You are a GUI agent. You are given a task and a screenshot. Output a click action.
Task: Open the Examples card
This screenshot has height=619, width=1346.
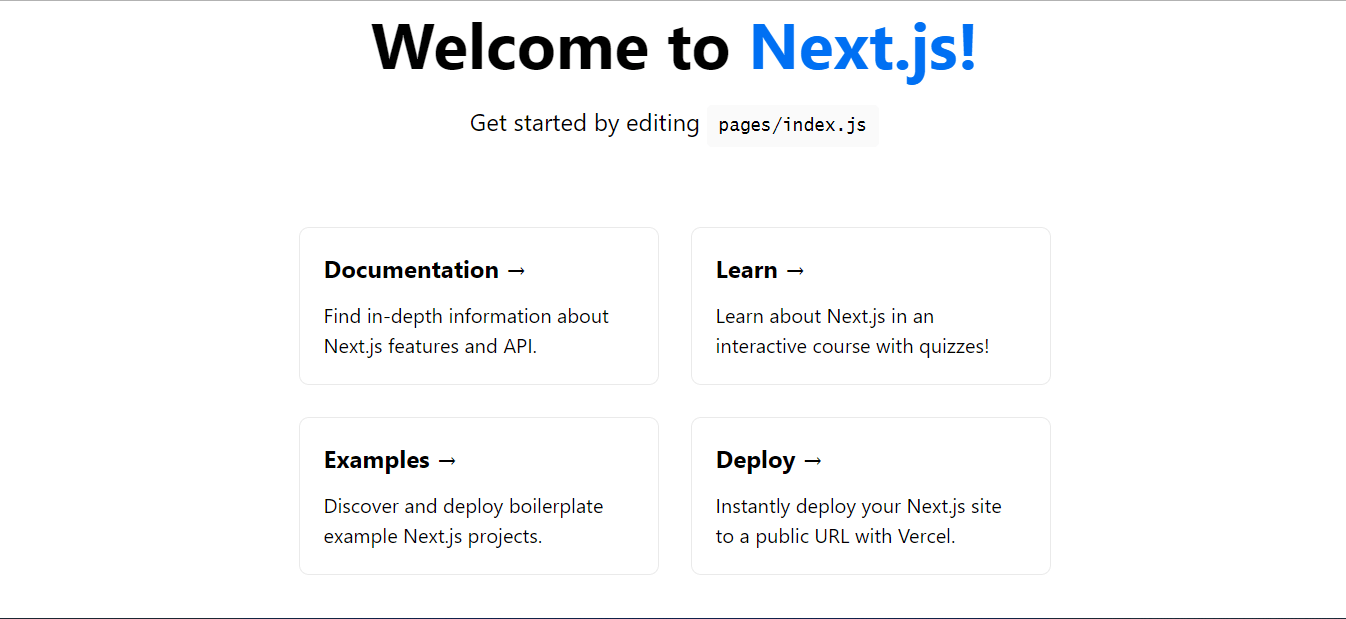pyautogui.click(x=479, y=496)
